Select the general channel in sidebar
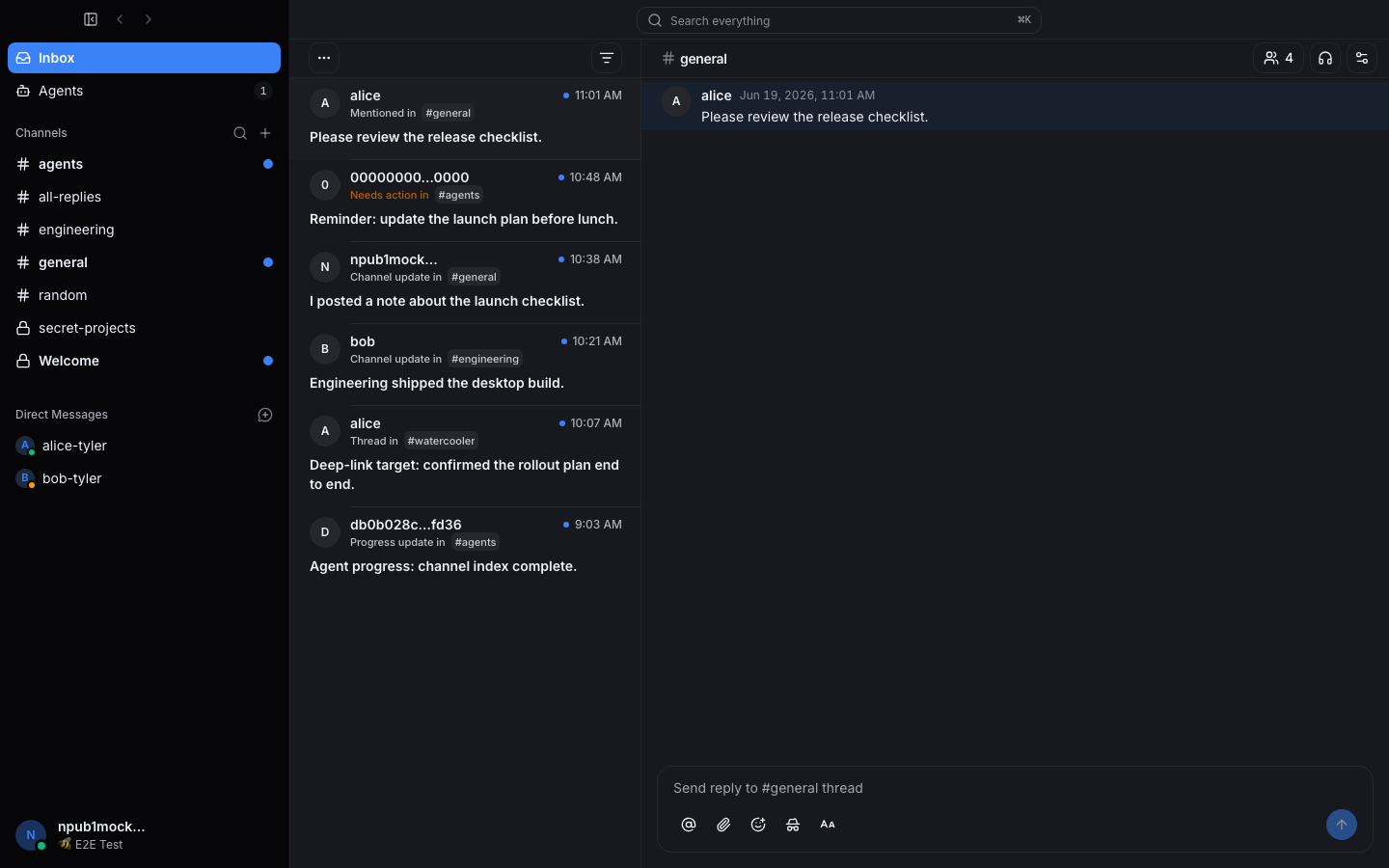Viewport: 1389px width, 868px height. (144, 262)
